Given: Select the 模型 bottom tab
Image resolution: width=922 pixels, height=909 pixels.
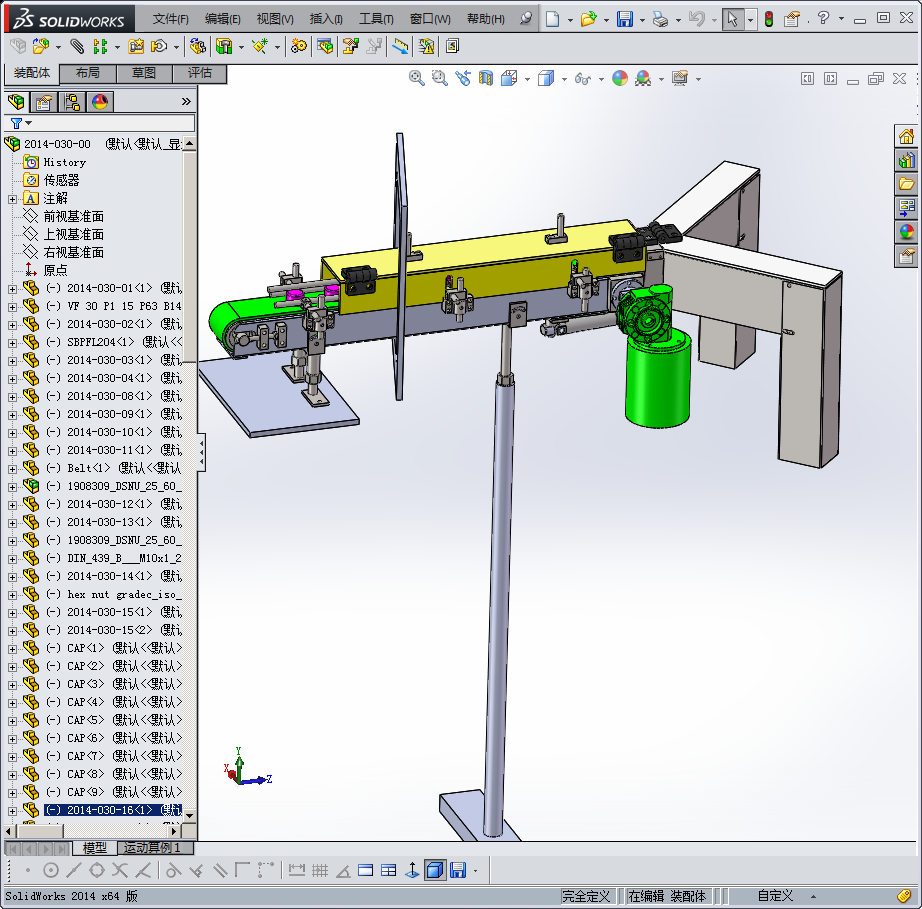Looking at the screenshot, I should [x=95, y=847].
